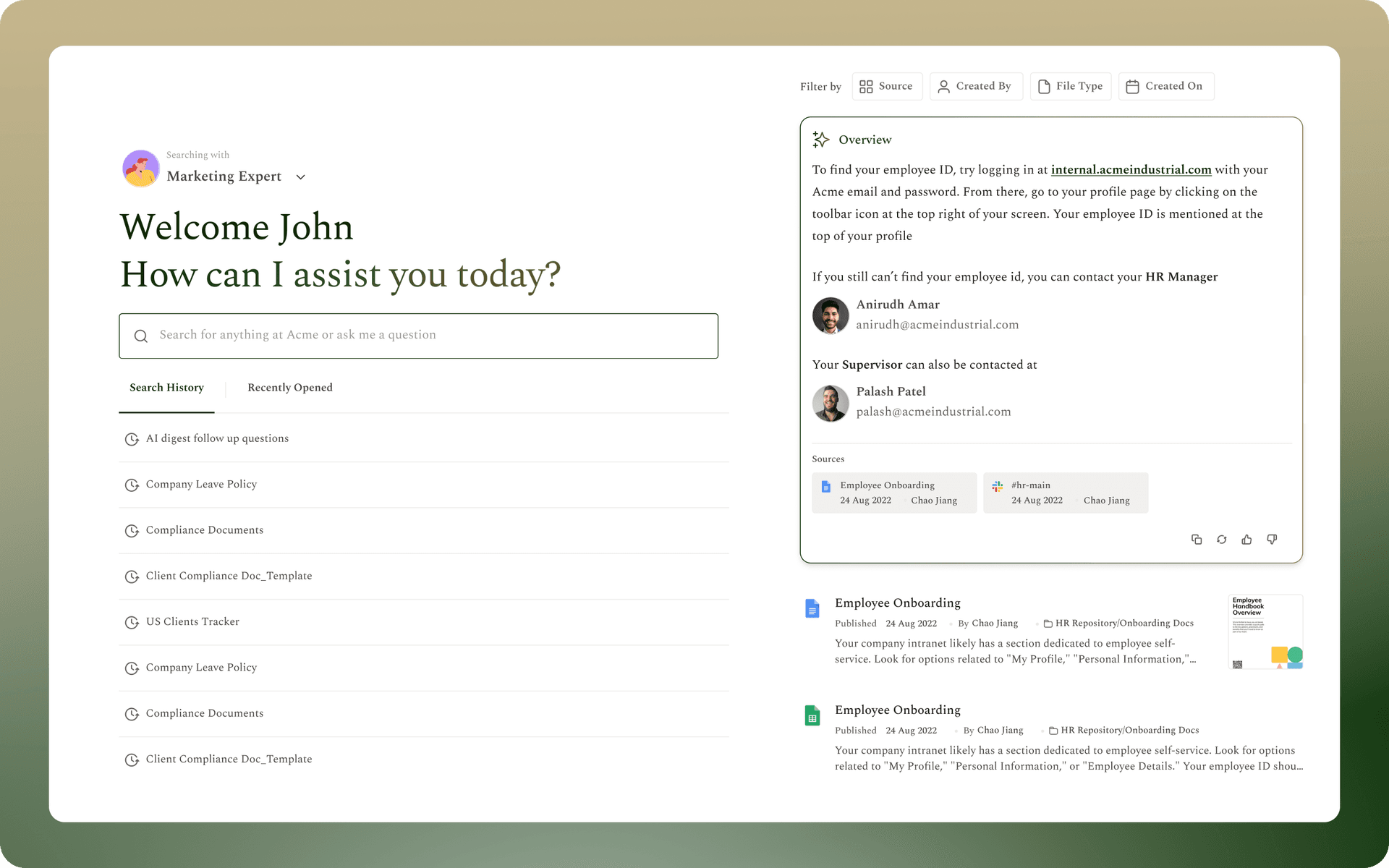Click 'Anirudh Amar' name in Overview
This screenshot has height=868, width=1389.
898,305
